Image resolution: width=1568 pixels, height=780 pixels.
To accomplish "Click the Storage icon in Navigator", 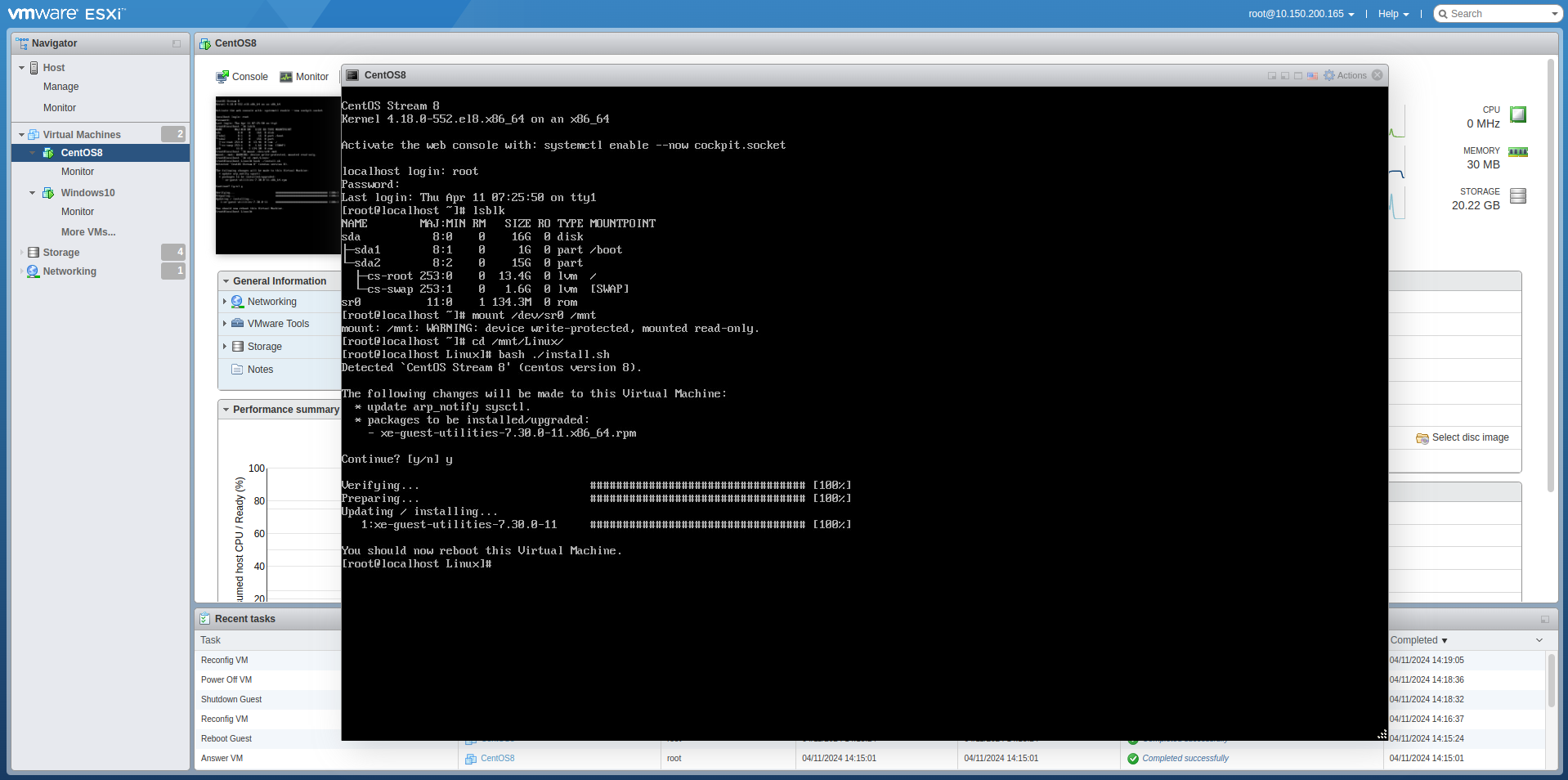I will pyautogui.click(x=34, y=253).
